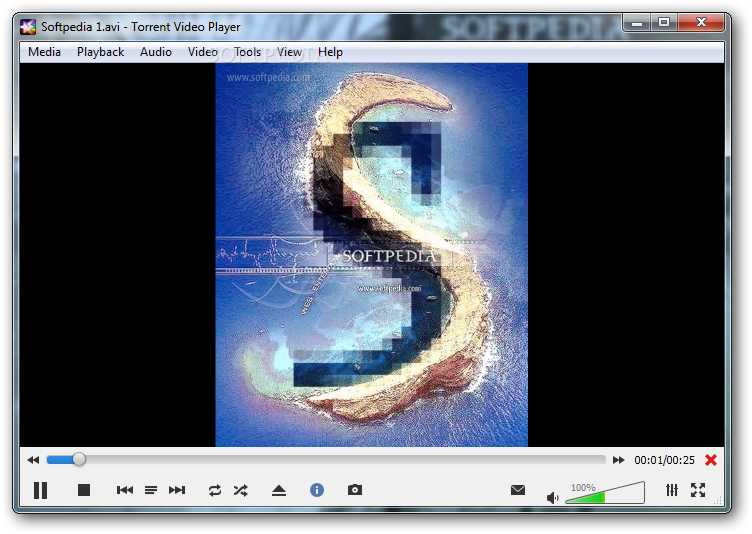Click the faster forward double-arrow button

point(619,460)
